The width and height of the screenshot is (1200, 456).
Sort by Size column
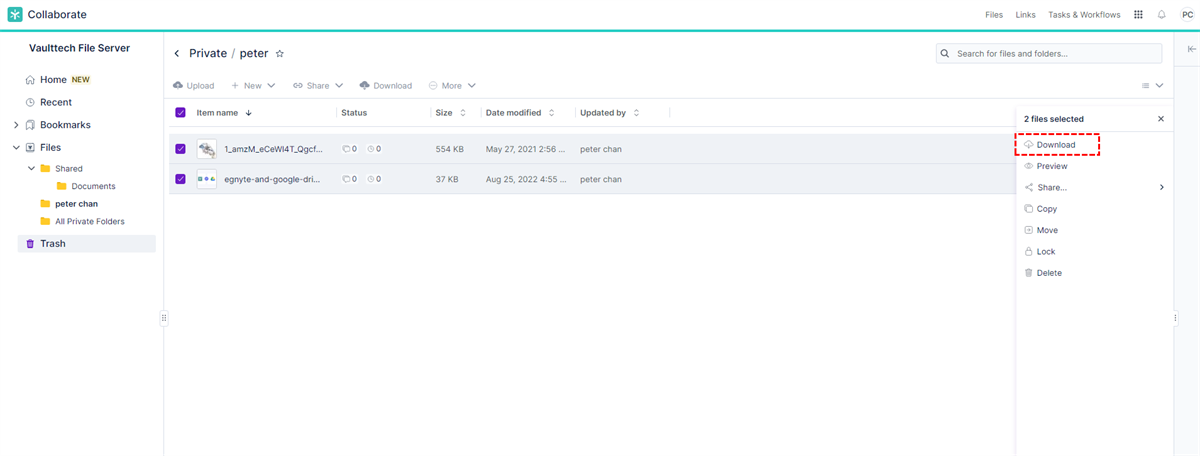(451, 113)
